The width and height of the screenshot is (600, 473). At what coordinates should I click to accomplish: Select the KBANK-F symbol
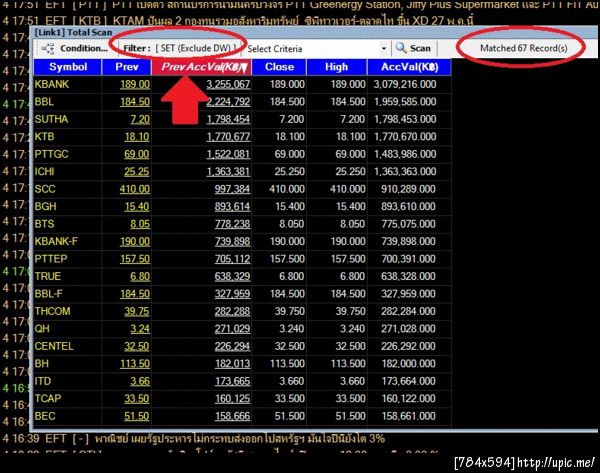[x=56, y=241]
